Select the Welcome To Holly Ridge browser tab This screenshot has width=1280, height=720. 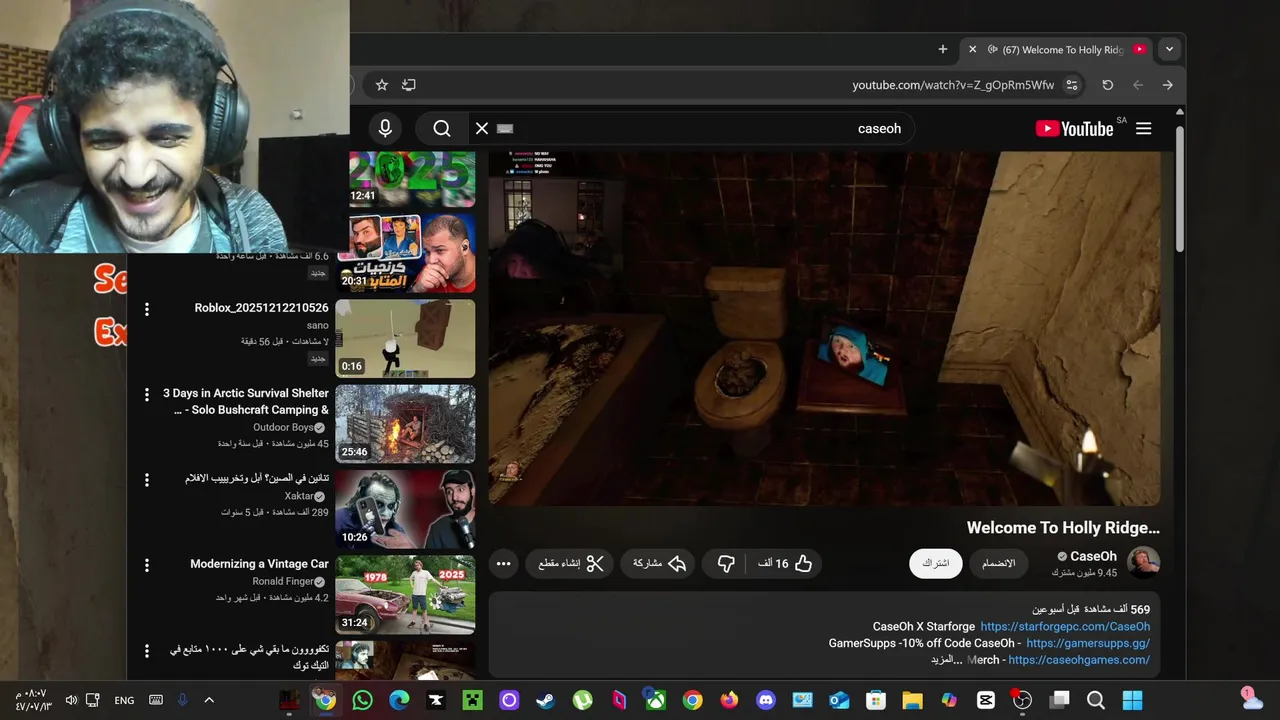[1058, 49]
